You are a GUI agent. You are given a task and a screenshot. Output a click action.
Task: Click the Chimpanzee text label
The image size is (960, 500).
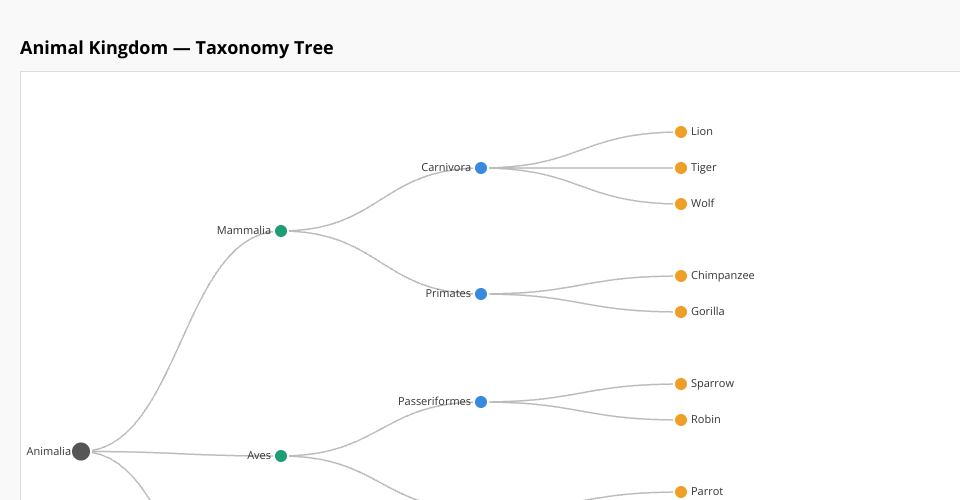pos(722,275)
